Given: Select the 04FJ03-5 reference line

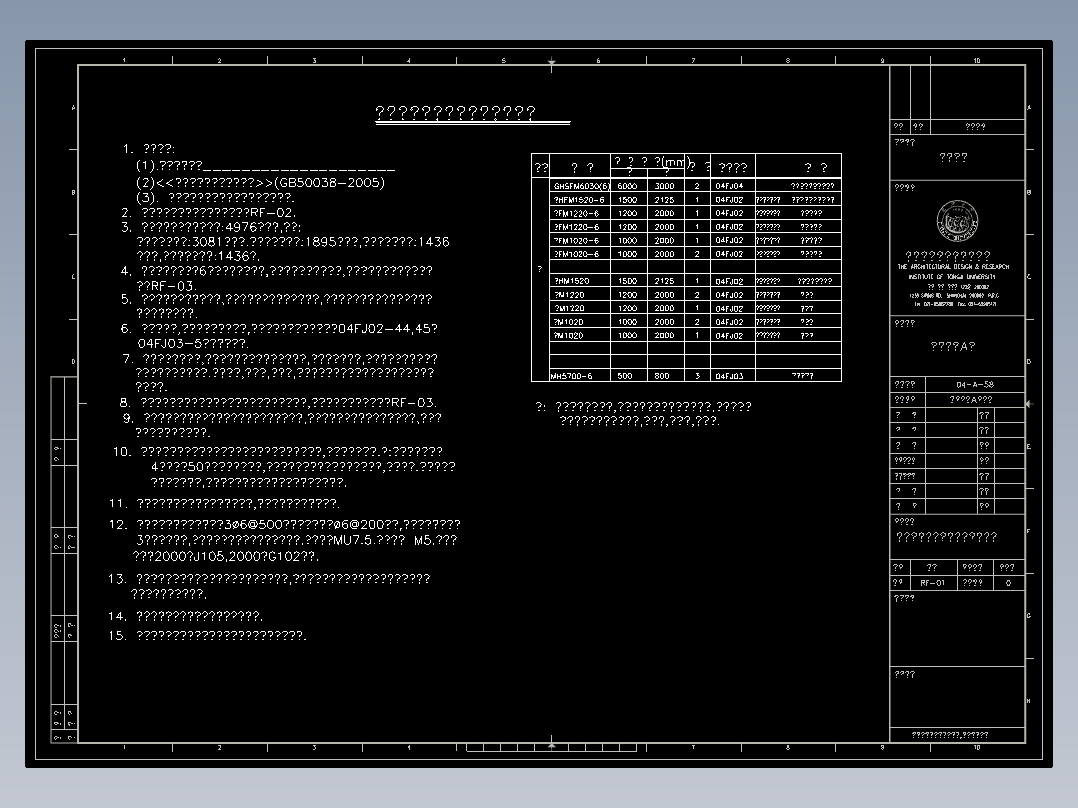Looking at the screenshot, I should coord(192,343).
